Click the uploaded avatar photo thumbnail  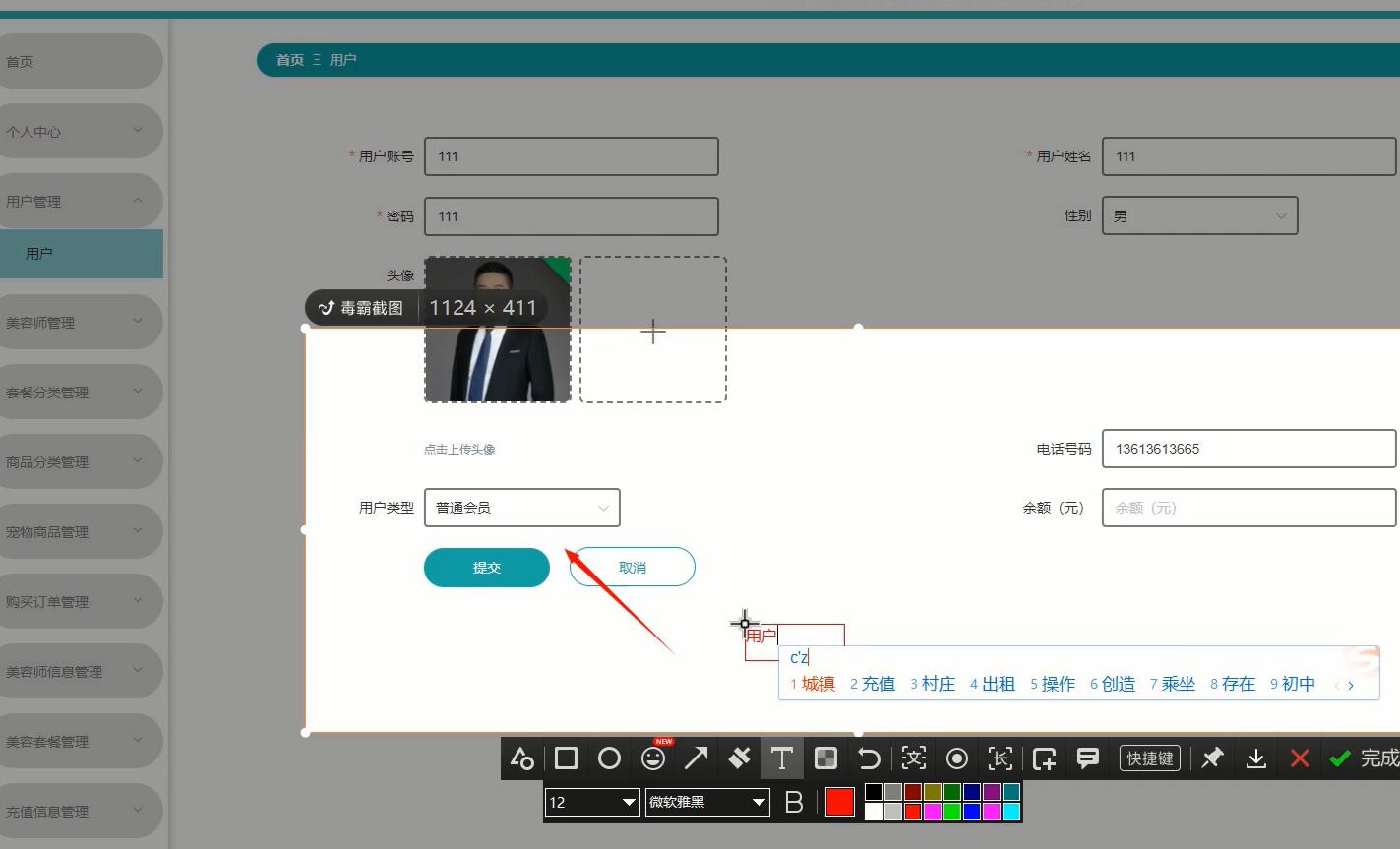498,330
